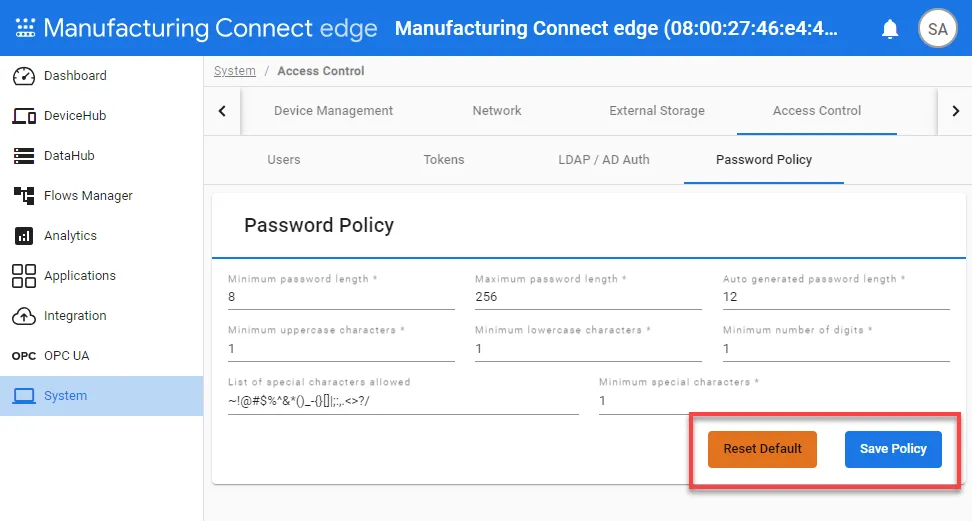Click the System laptop icon
Image resolution: width=972 pixels, height=521 pixels.
24,396
